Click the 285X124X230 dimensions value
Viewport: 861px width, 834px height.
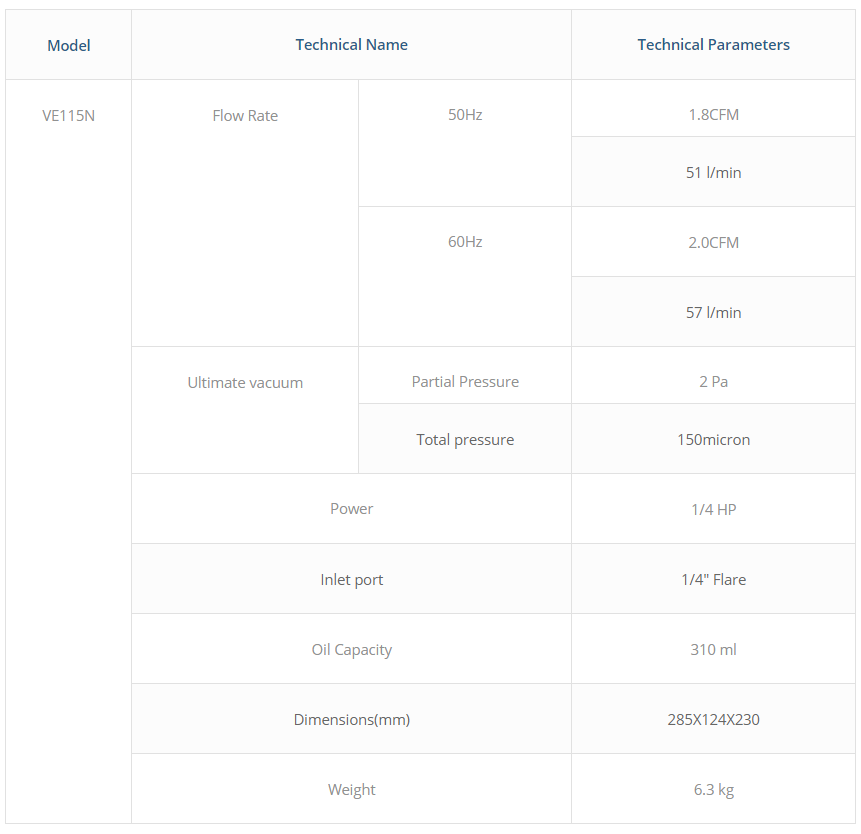click(713, 720)
